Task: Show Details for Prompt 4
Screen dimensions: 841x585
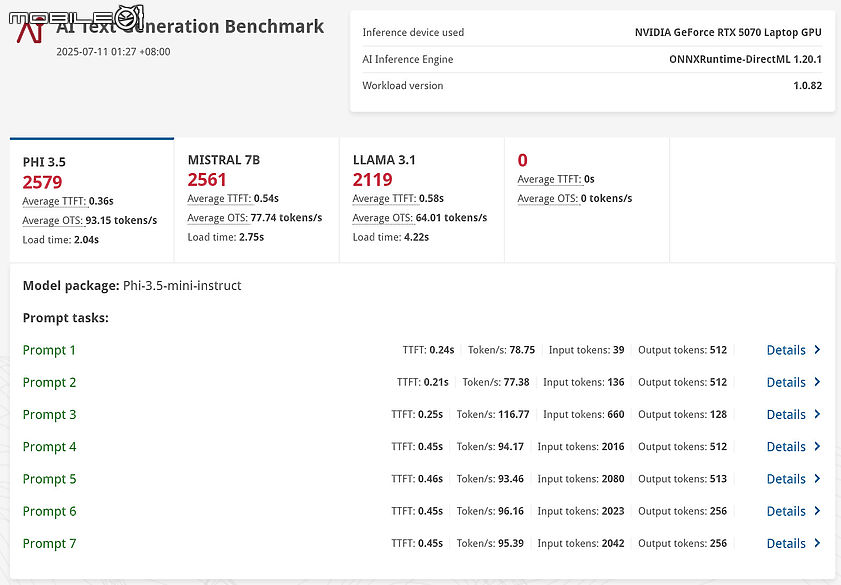Action: (793, 447)
